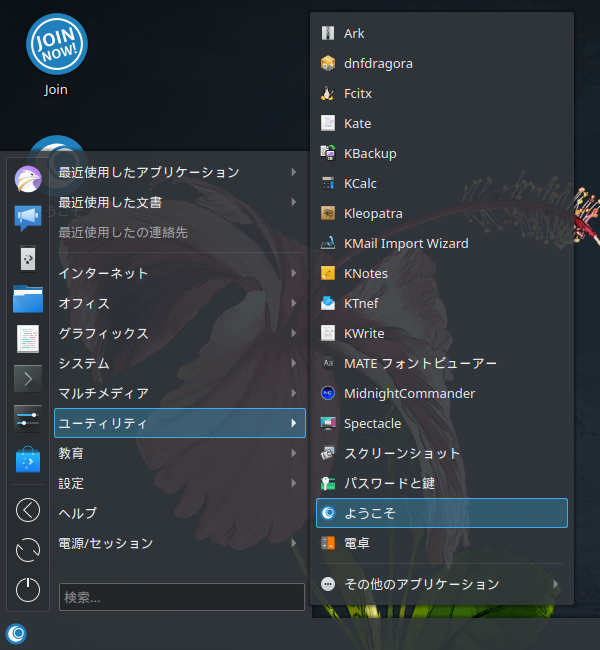The image size is (600, 650).
Task: Click the dnfdragora text label
Action: [378, 64]
